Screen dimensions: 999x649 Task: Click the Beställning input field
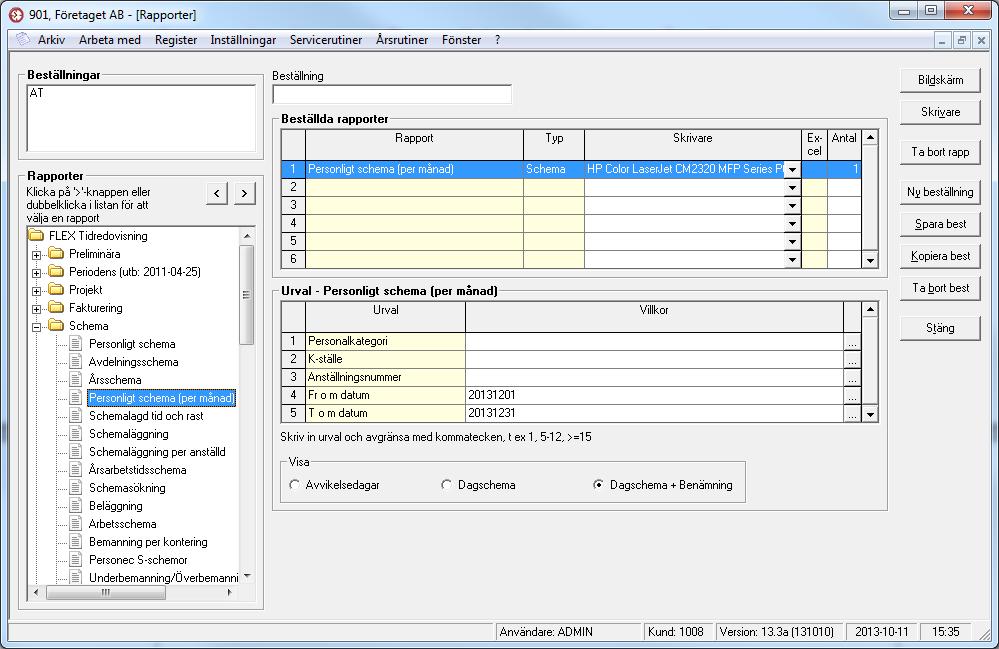[x=392, y=94]
